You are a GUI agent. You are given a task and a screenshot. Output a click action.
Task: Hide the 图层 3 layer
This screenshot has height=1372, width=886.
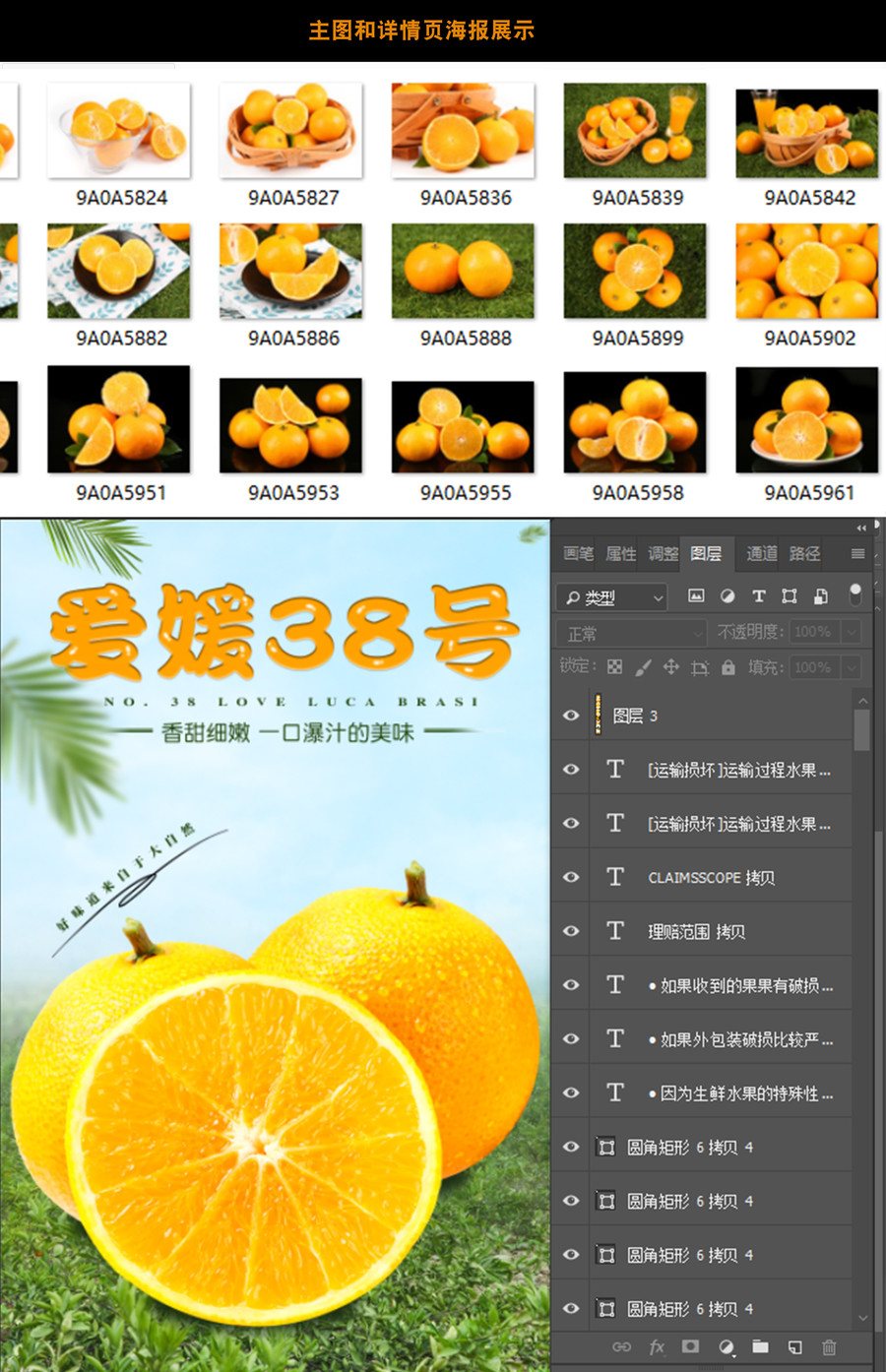(571, 716)
